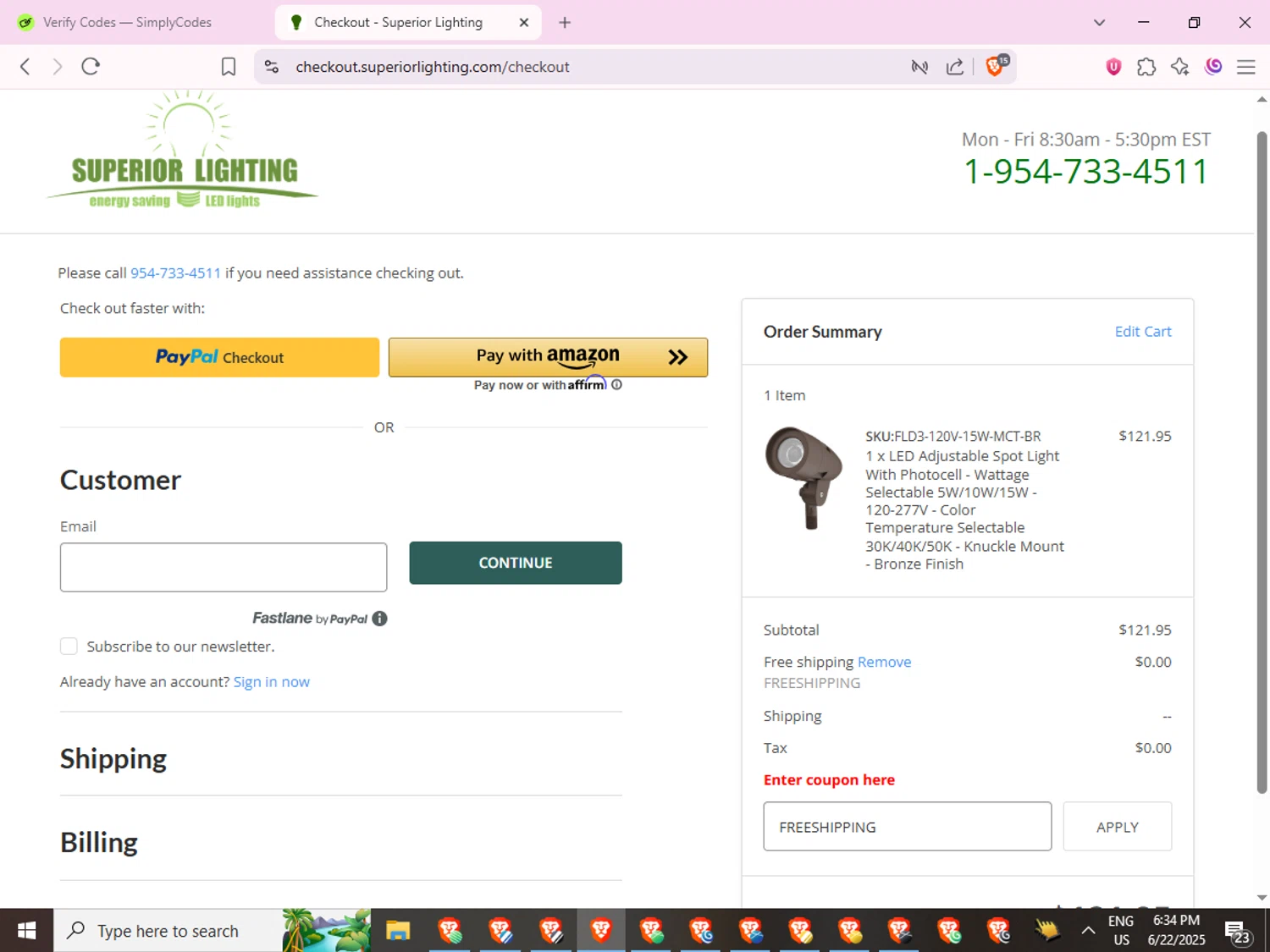Viewport: 1270px width, 952px height.
Task: Open the extensions puzzle piece menu
Action: pyautogui.click(x=1146, y=67)
